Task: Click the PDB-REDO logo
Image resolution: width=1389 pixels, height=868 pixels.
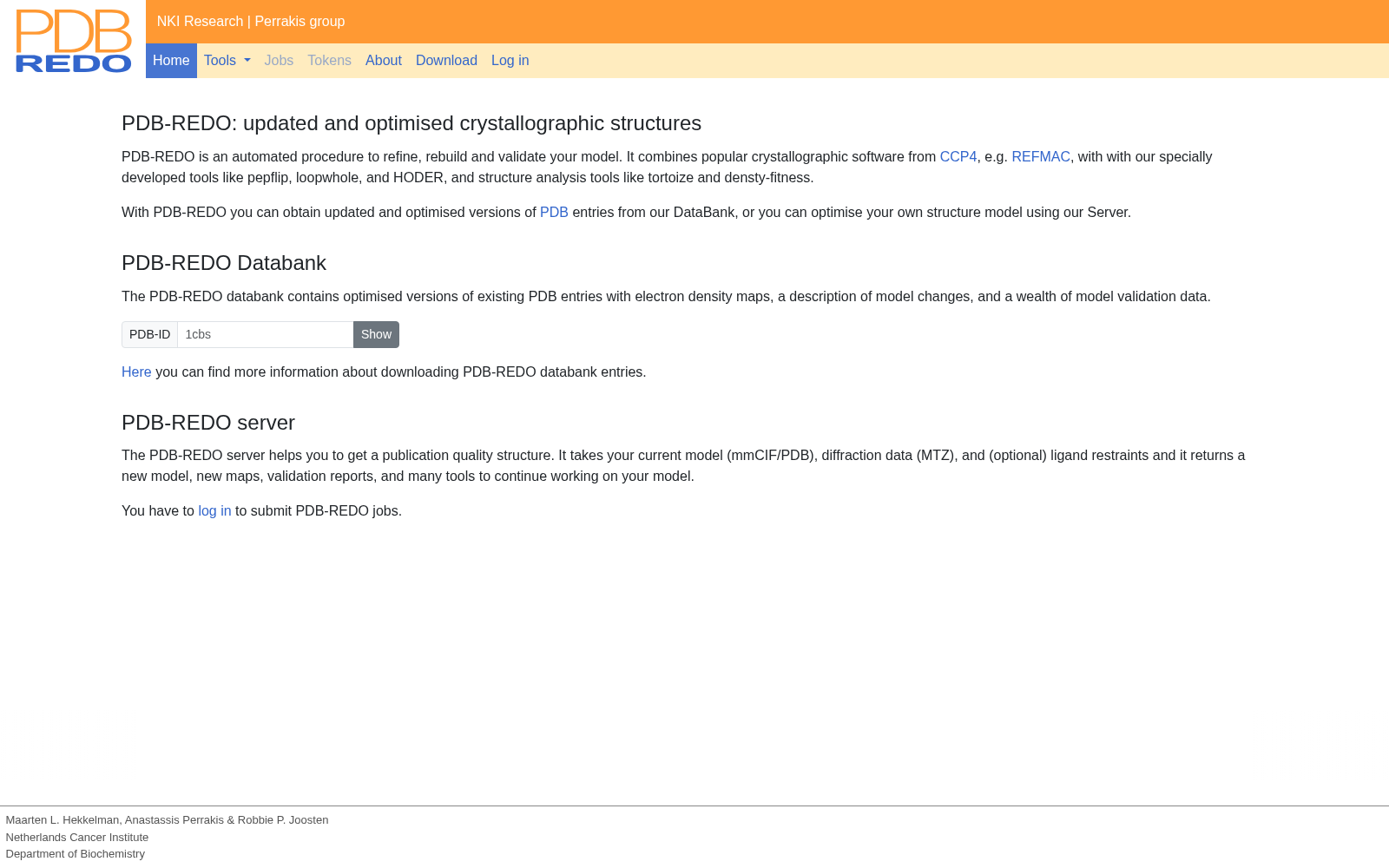Action: [74, 41]
